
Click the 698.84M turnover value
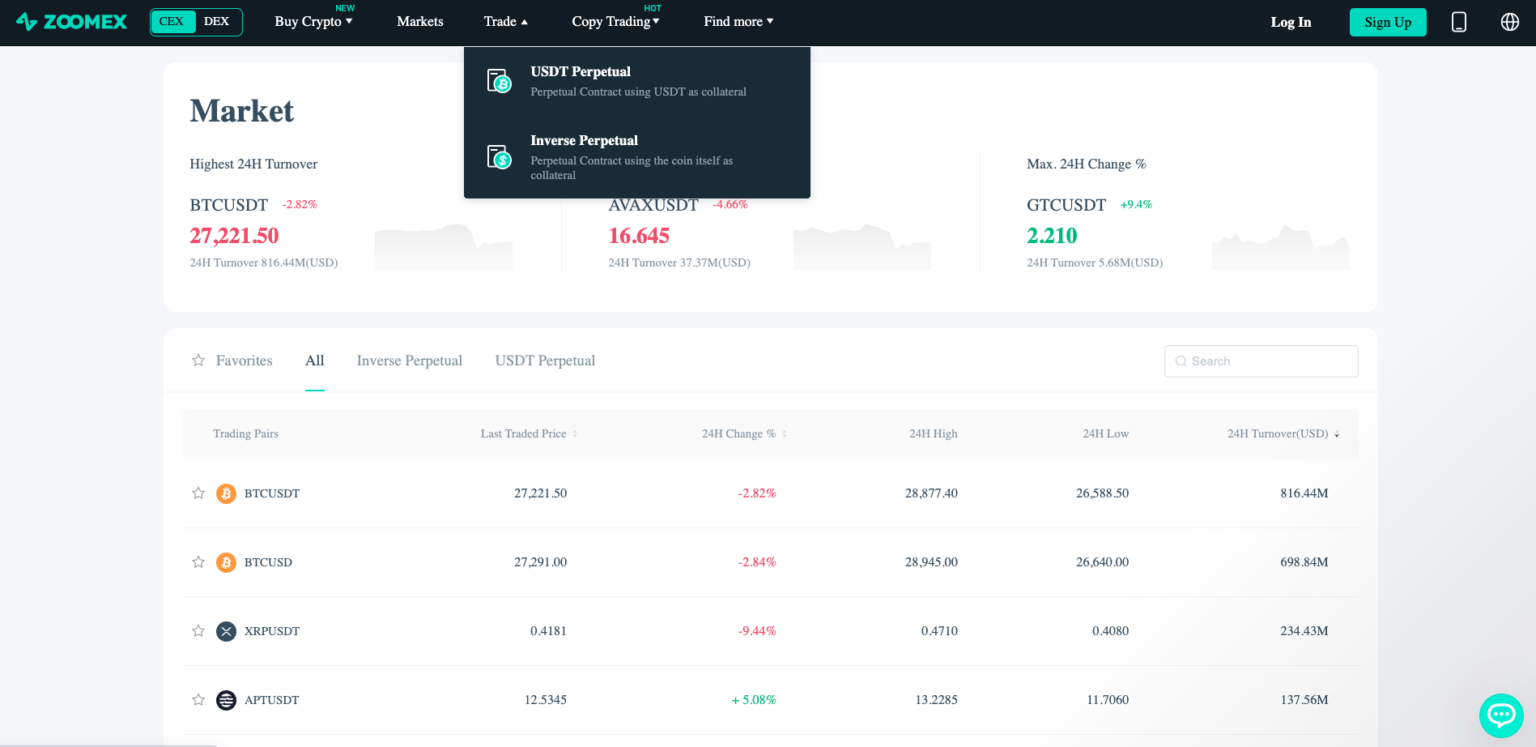(x=1304, y=562)
